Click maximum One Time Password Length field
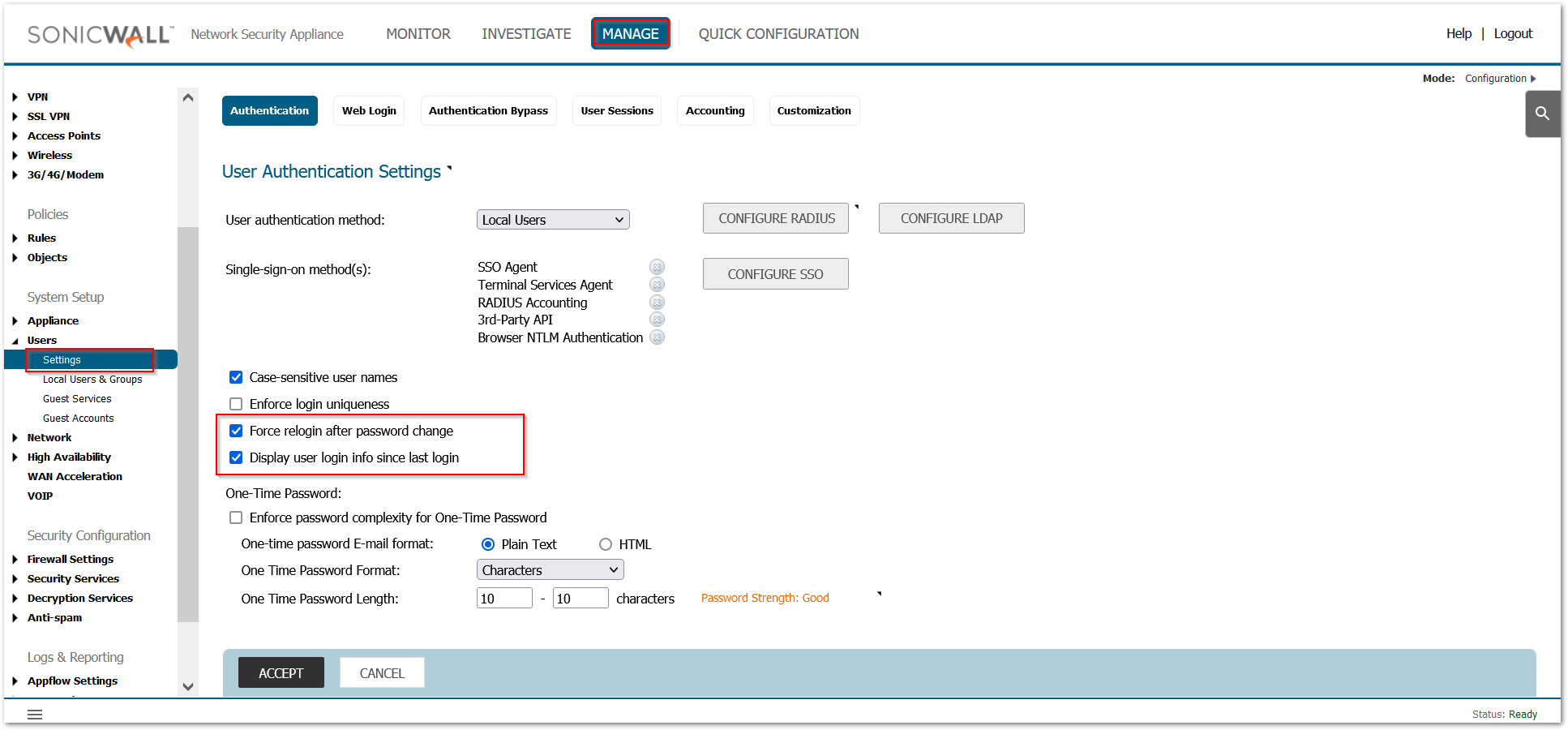This screenshot has height=730, width=1568. [x=581, y=599]
